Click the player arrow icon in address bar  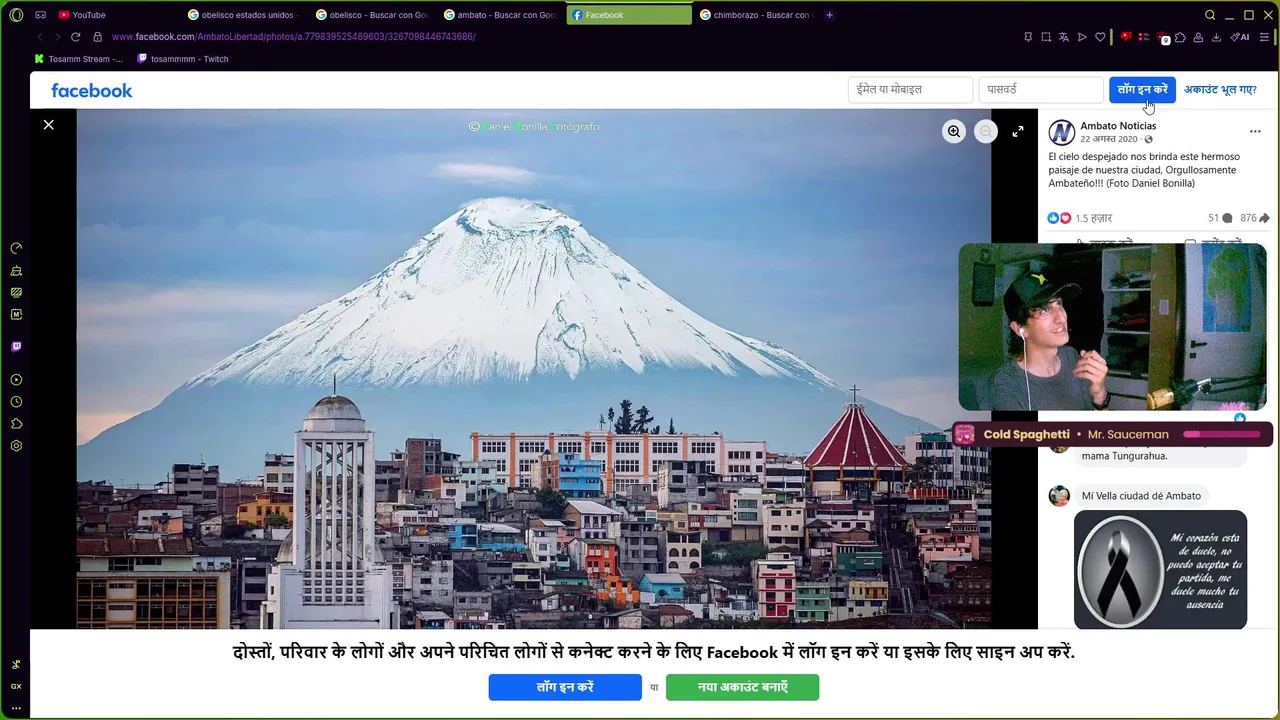(1082, 37)
